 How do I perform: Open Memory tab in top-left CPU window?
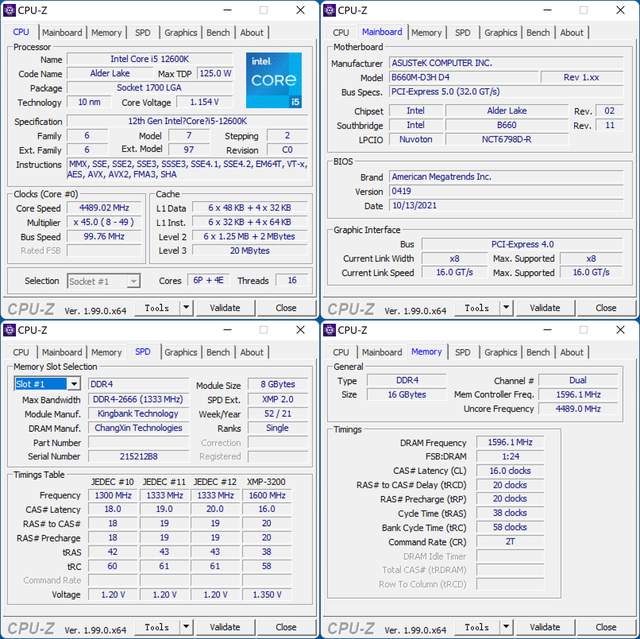pos(106,33)
